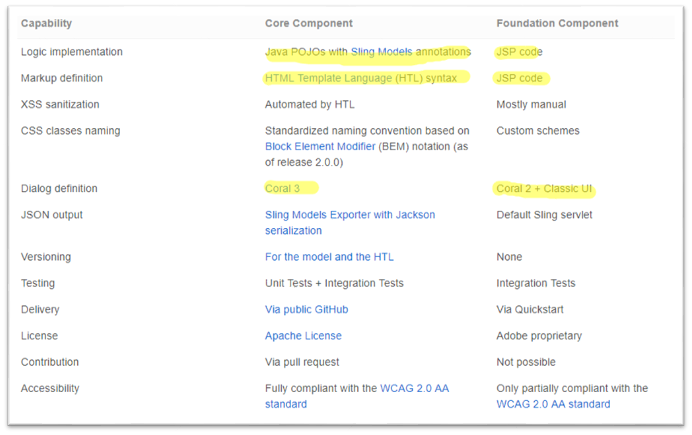Click the 'Custom schemes' cell
Screen dimensions: 692x435
coord(538,131)
